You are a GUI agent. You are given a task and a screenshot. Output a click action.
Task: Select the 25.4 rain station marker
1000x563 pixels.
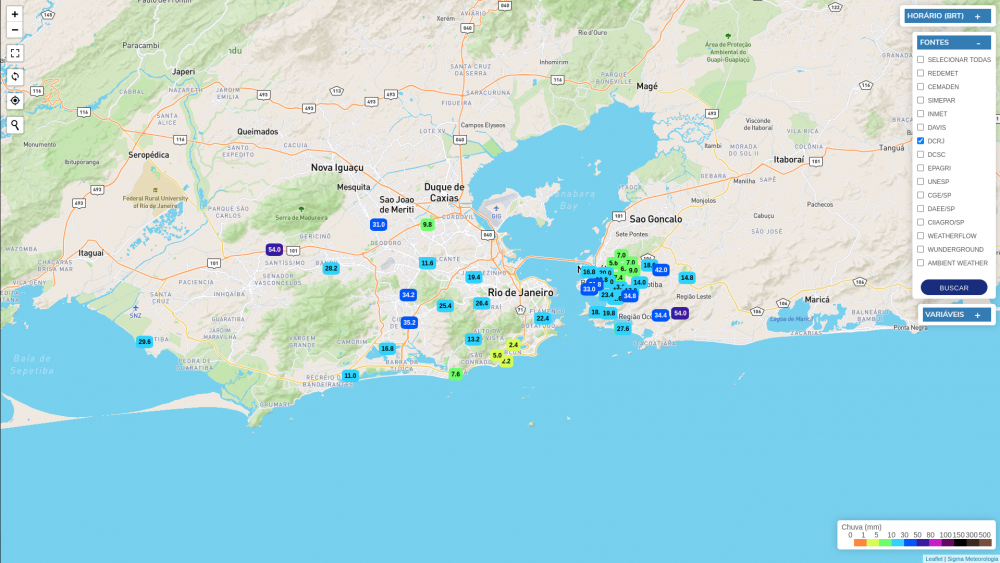coord(445,305)
